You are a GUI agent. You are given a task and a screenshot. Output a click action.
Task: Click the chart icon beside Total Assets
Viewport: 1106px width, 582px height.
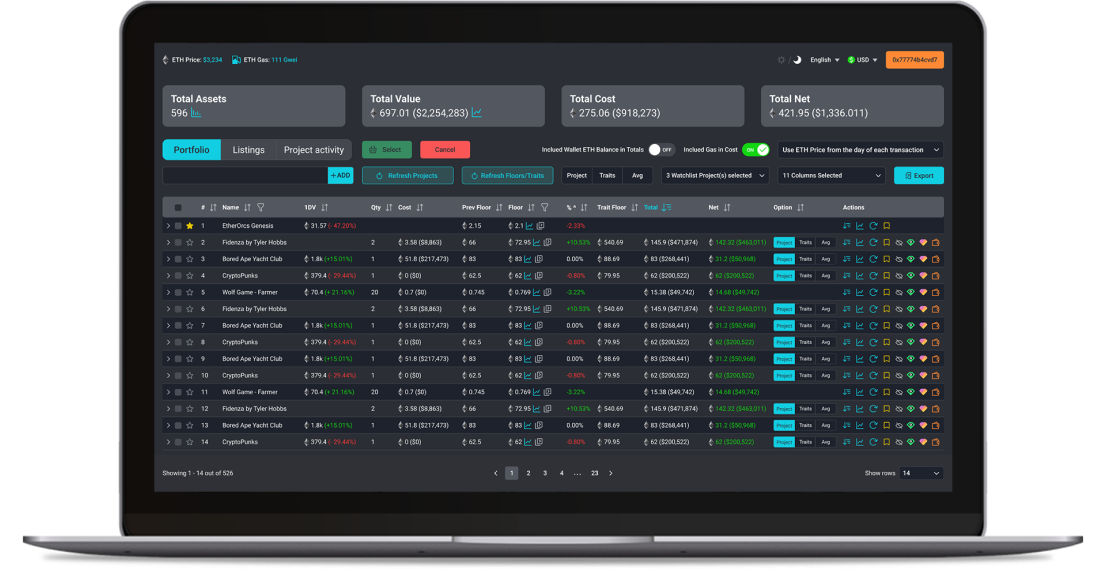(x=196, y=114)
